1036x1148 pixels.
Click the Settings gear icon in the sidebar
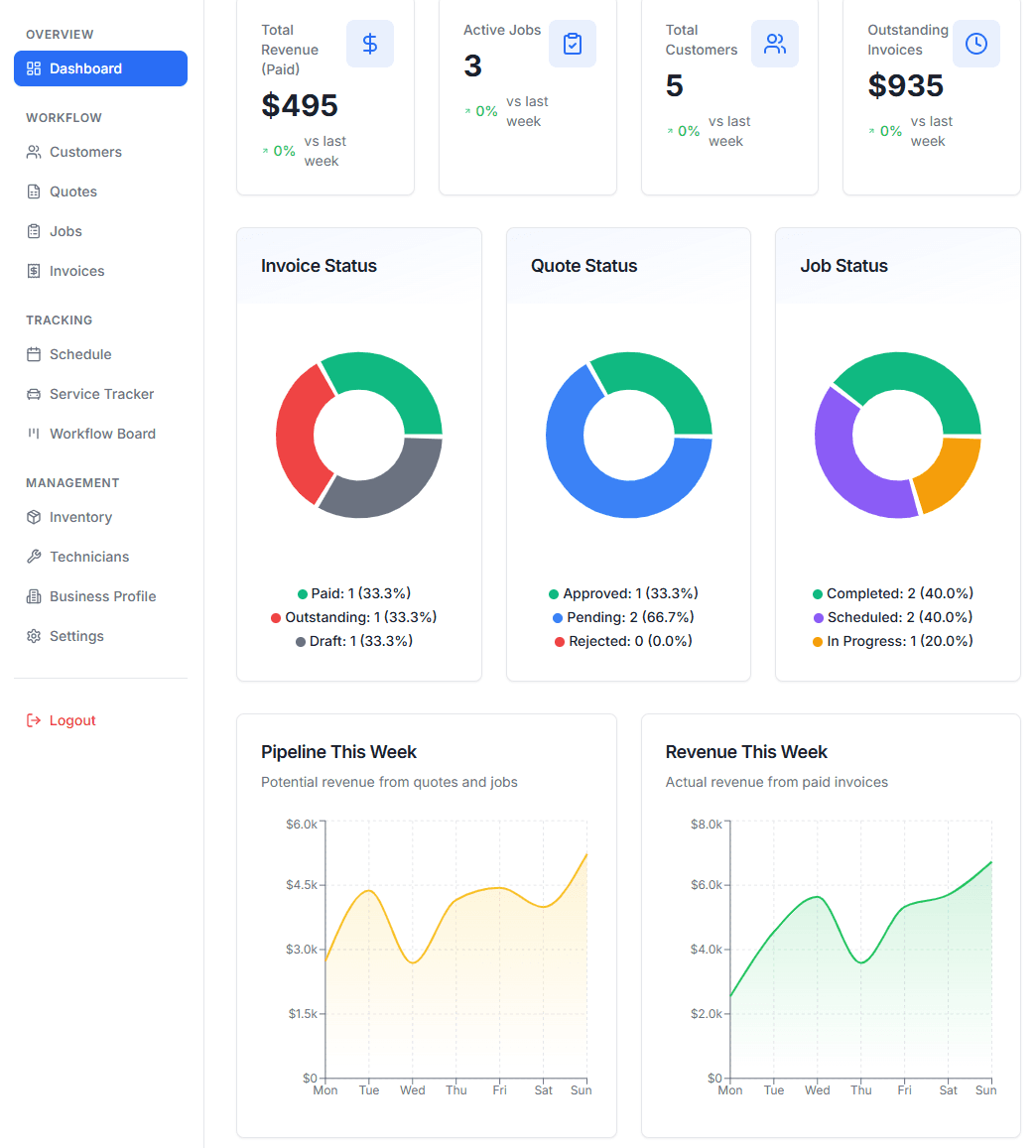35,636
